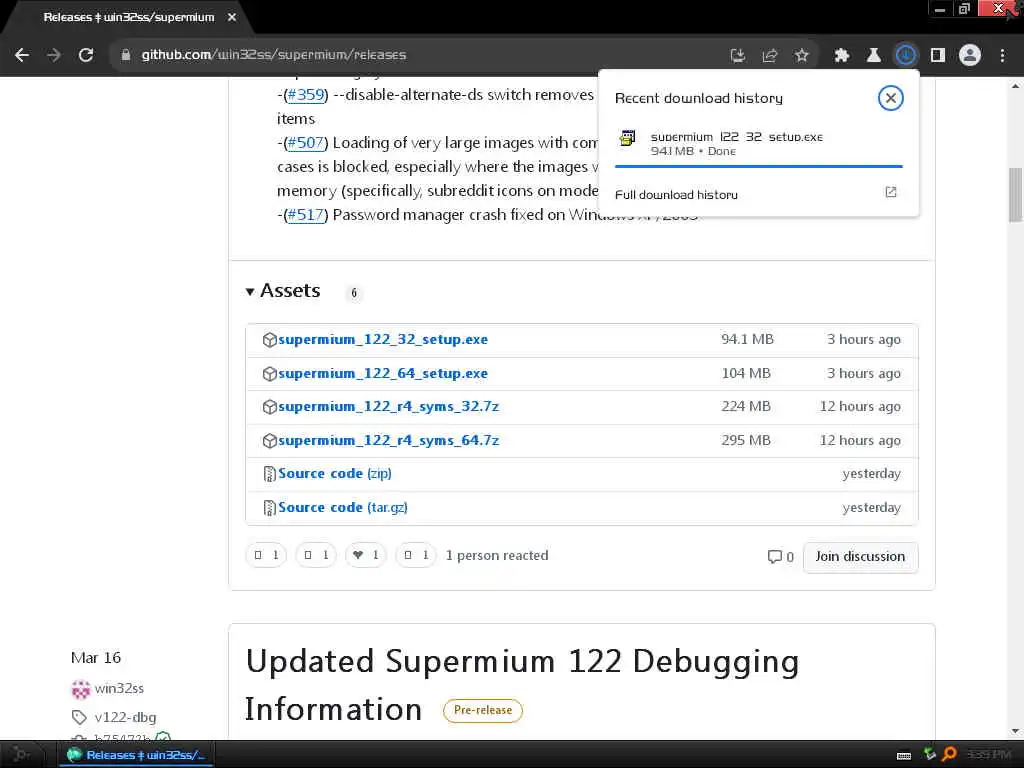Click the share page icon

point(770,56)
